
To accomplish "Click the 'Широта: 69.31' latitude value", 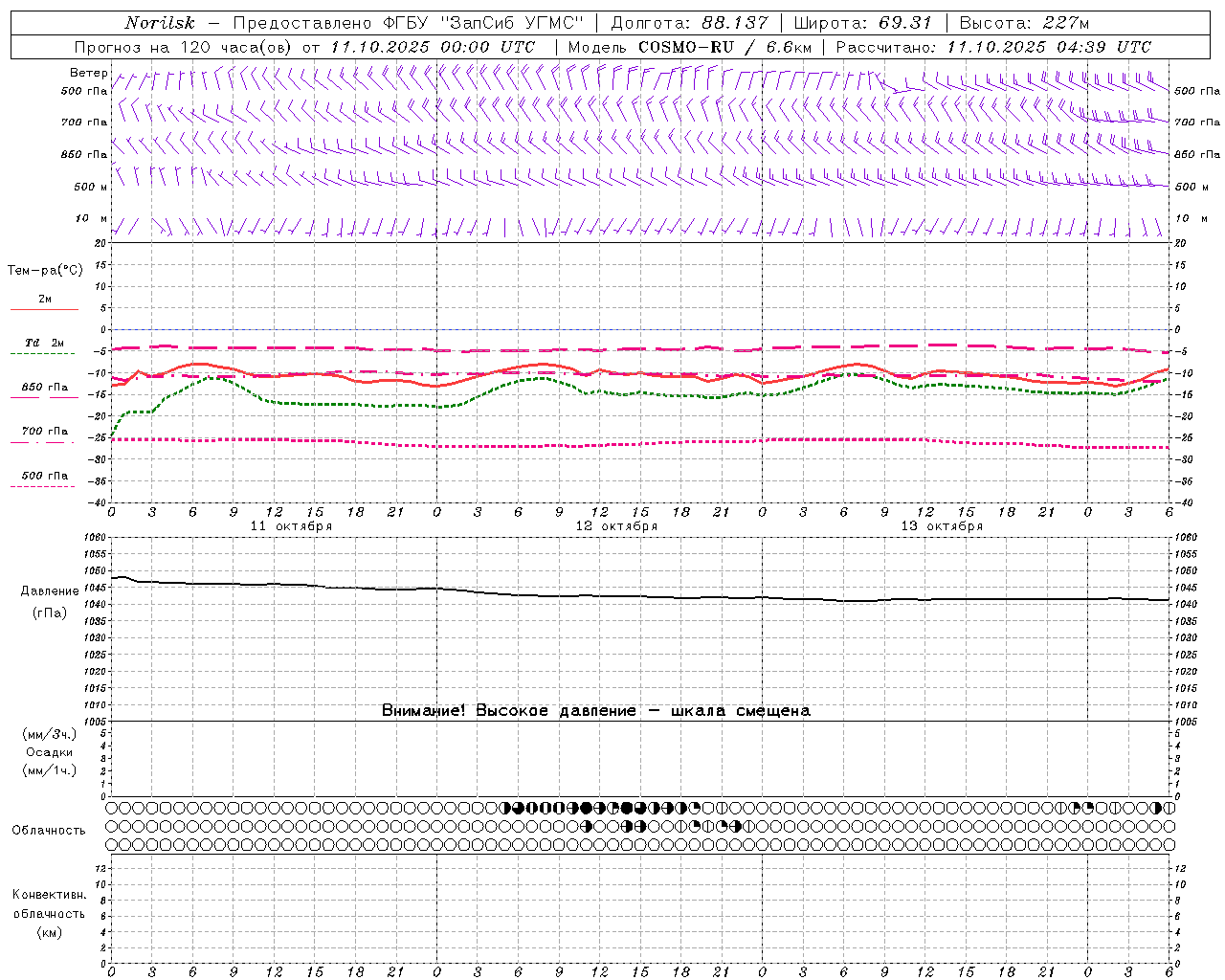I will (x=862, y=23).
